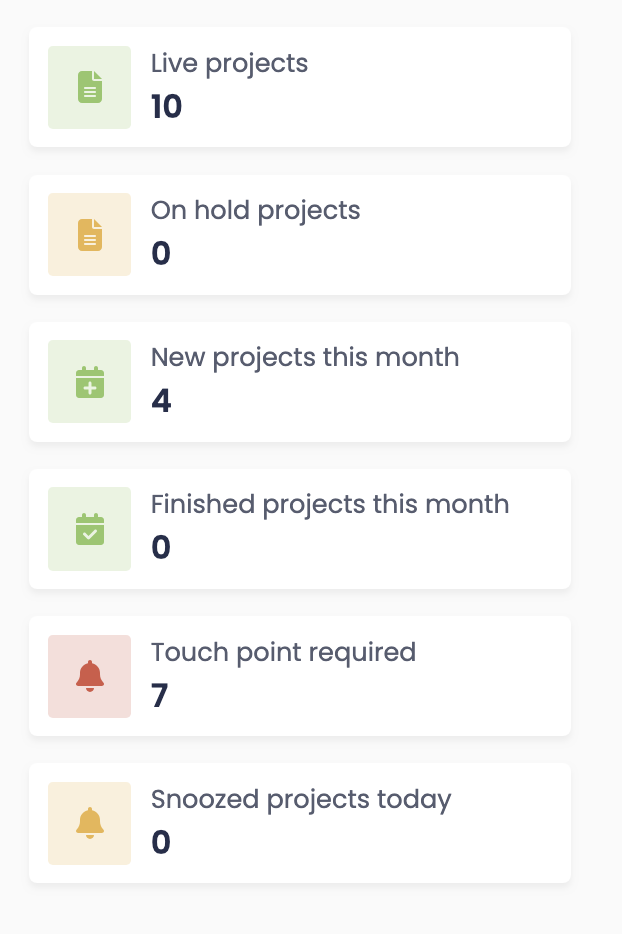Image resolution: width=622 pixels, height=934 pixels.
Task: Click the Live projects count of 10
Action: tap(166, 107)
